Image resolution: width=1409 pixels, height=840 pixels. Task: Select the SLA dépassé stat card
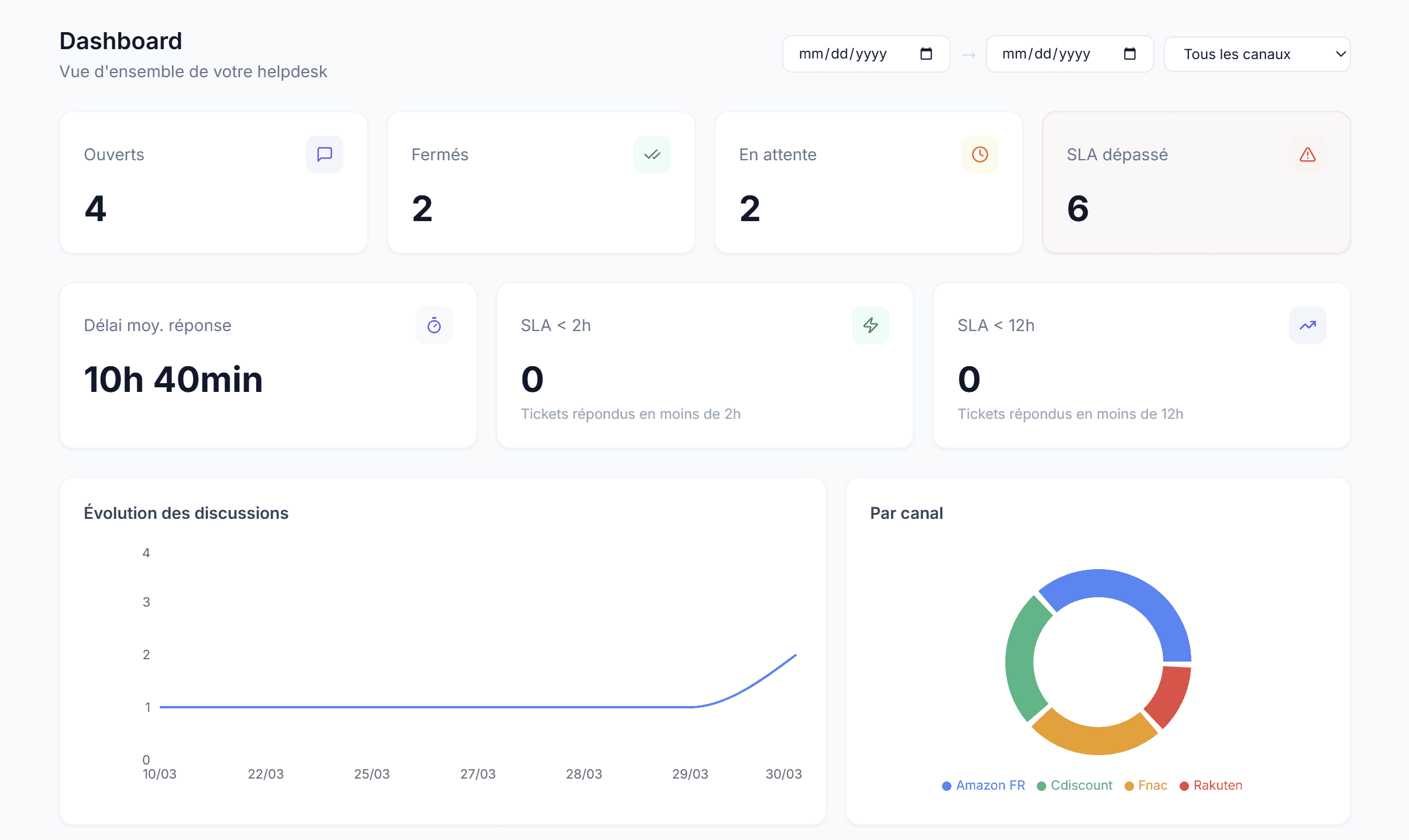tap(1195, 183)
